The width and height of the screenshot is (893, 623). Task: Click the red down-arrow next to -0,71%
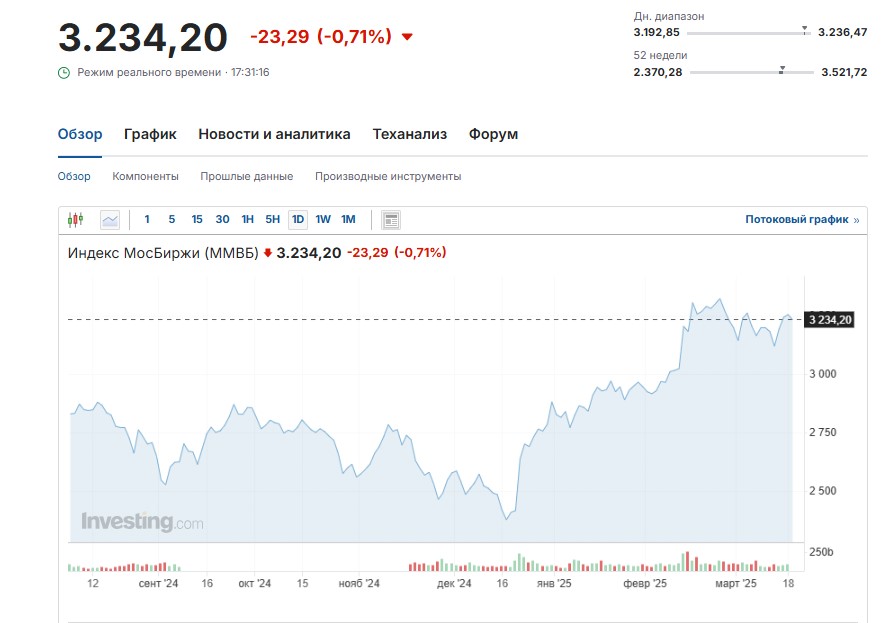coord(407,37)
